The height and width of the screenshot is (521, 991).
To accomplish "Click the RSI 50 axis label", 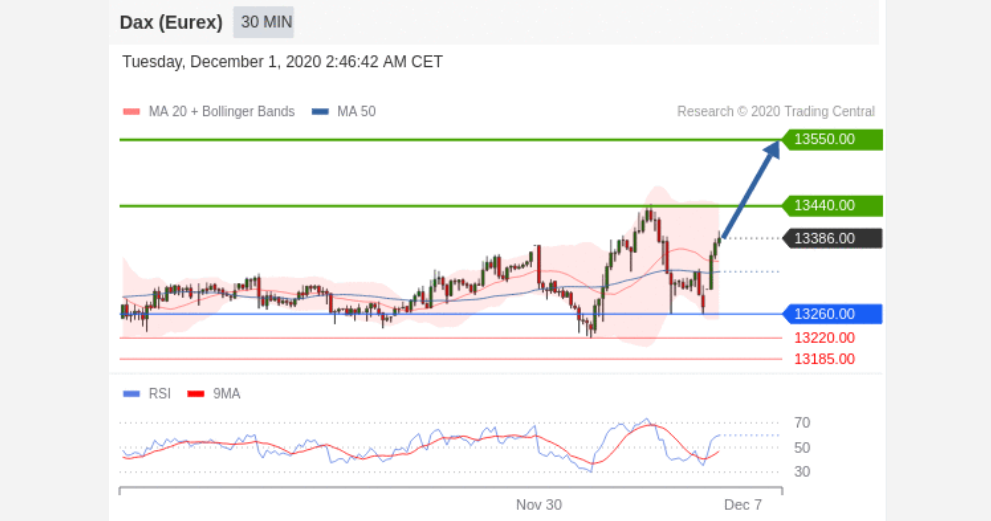I will point(802,448).
